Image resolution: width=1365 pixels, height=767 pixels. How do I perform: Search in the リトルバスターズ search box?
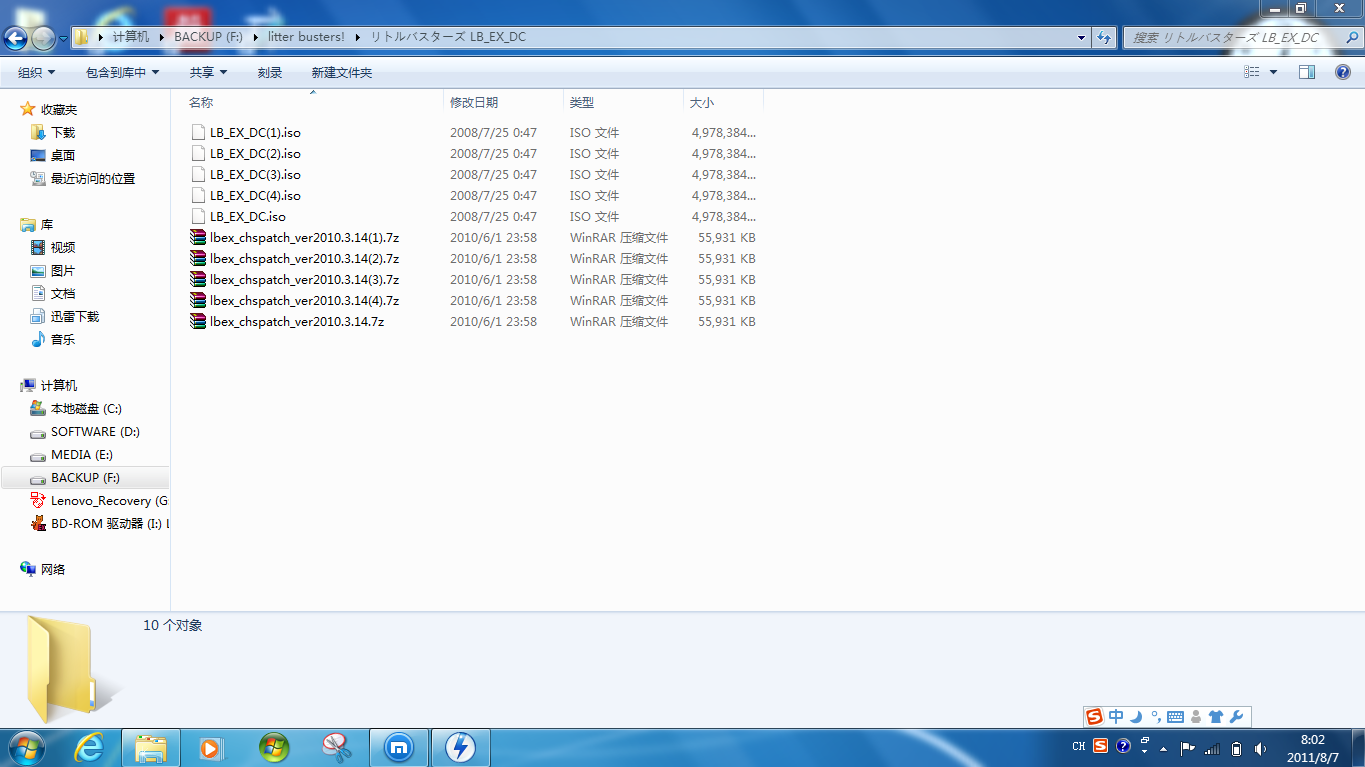[1238, 37]
